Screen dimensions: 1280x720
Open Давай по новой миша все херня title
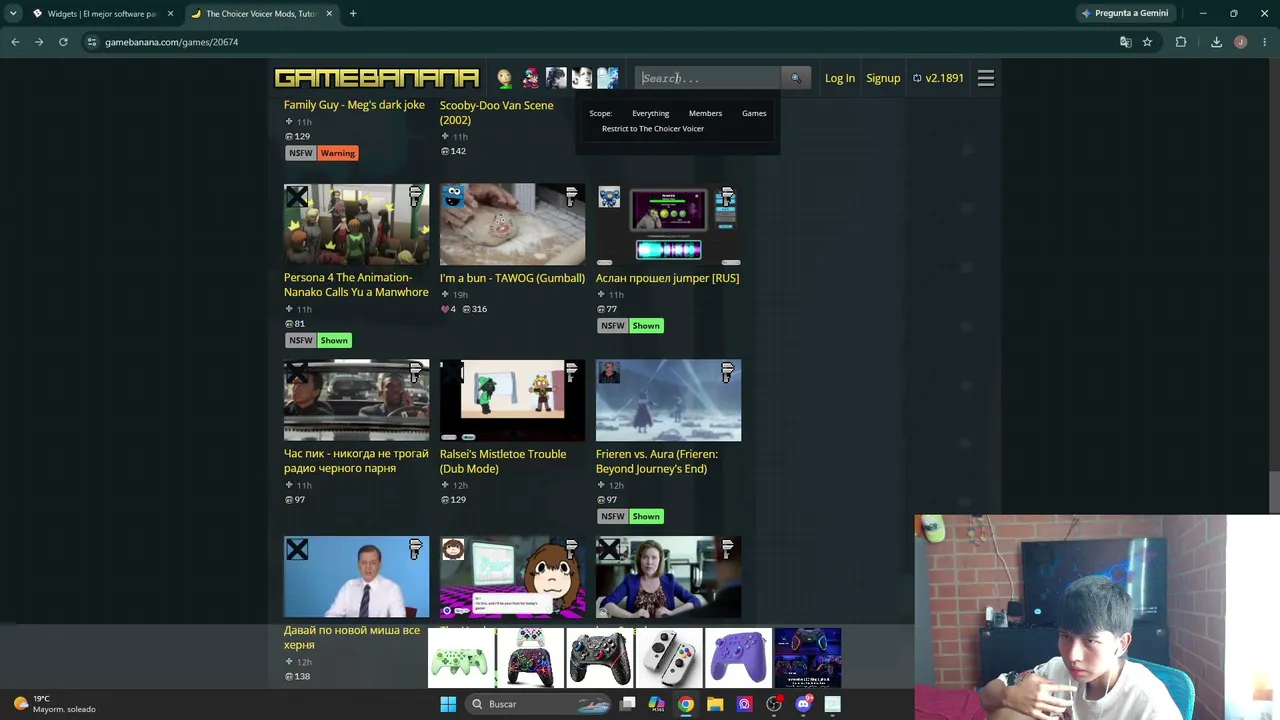pos(352,637)
